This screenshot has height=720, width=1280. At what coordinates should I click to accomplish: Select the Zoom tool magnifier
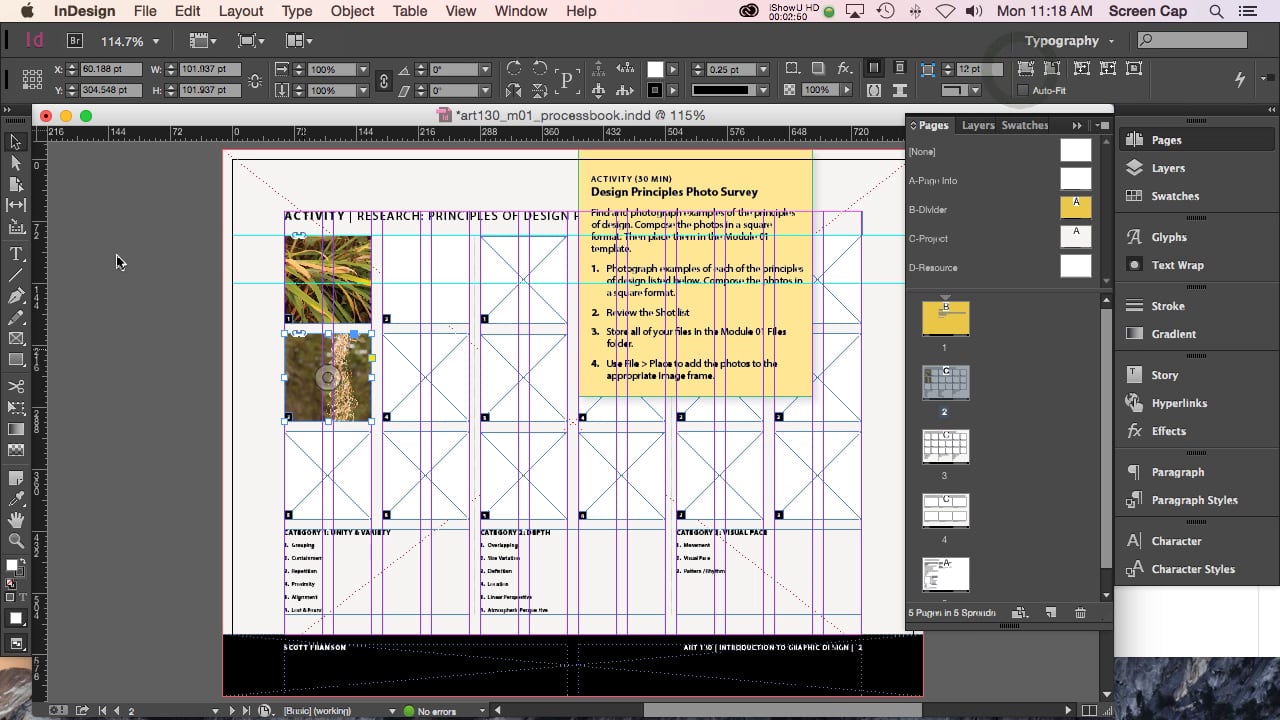16,541
